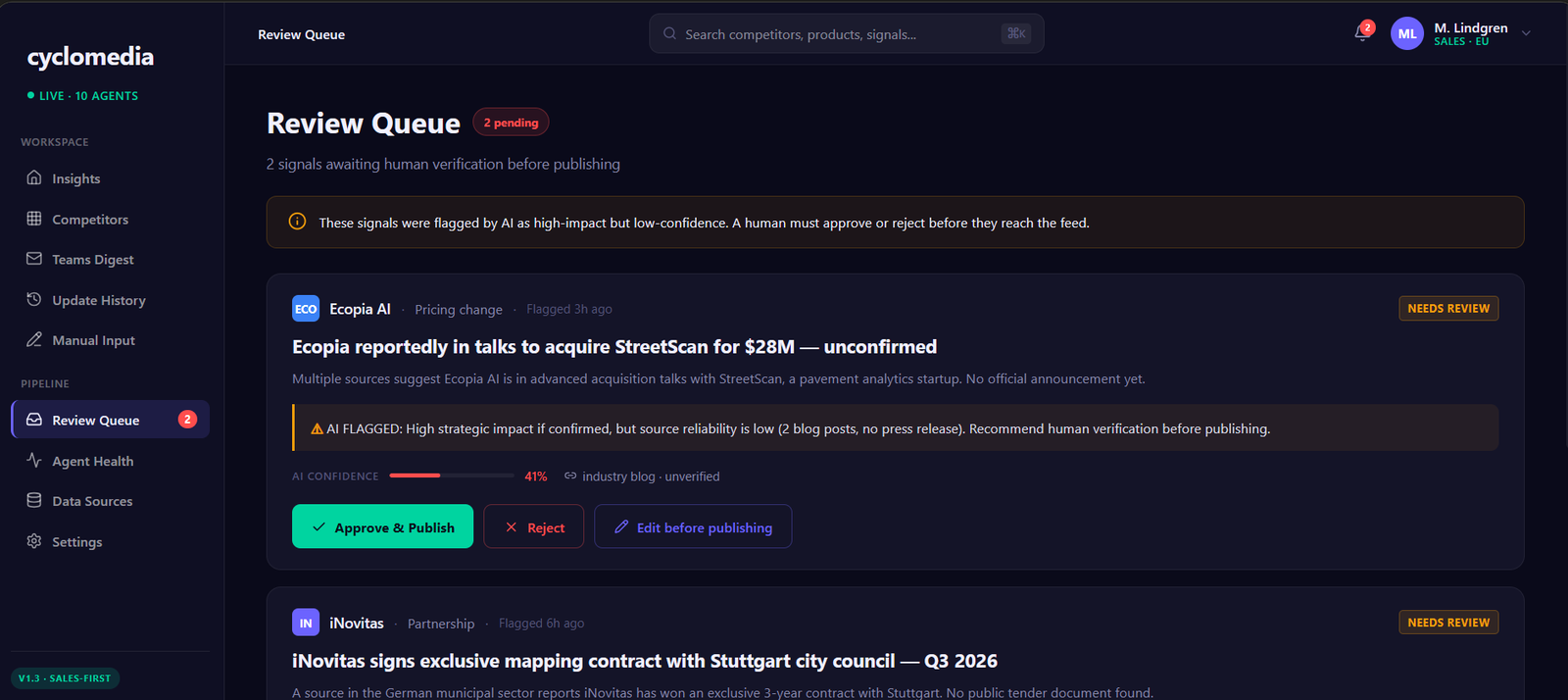1568x700 pixels.
Task: Click the Ecopia AI company name
Action: 360,309
